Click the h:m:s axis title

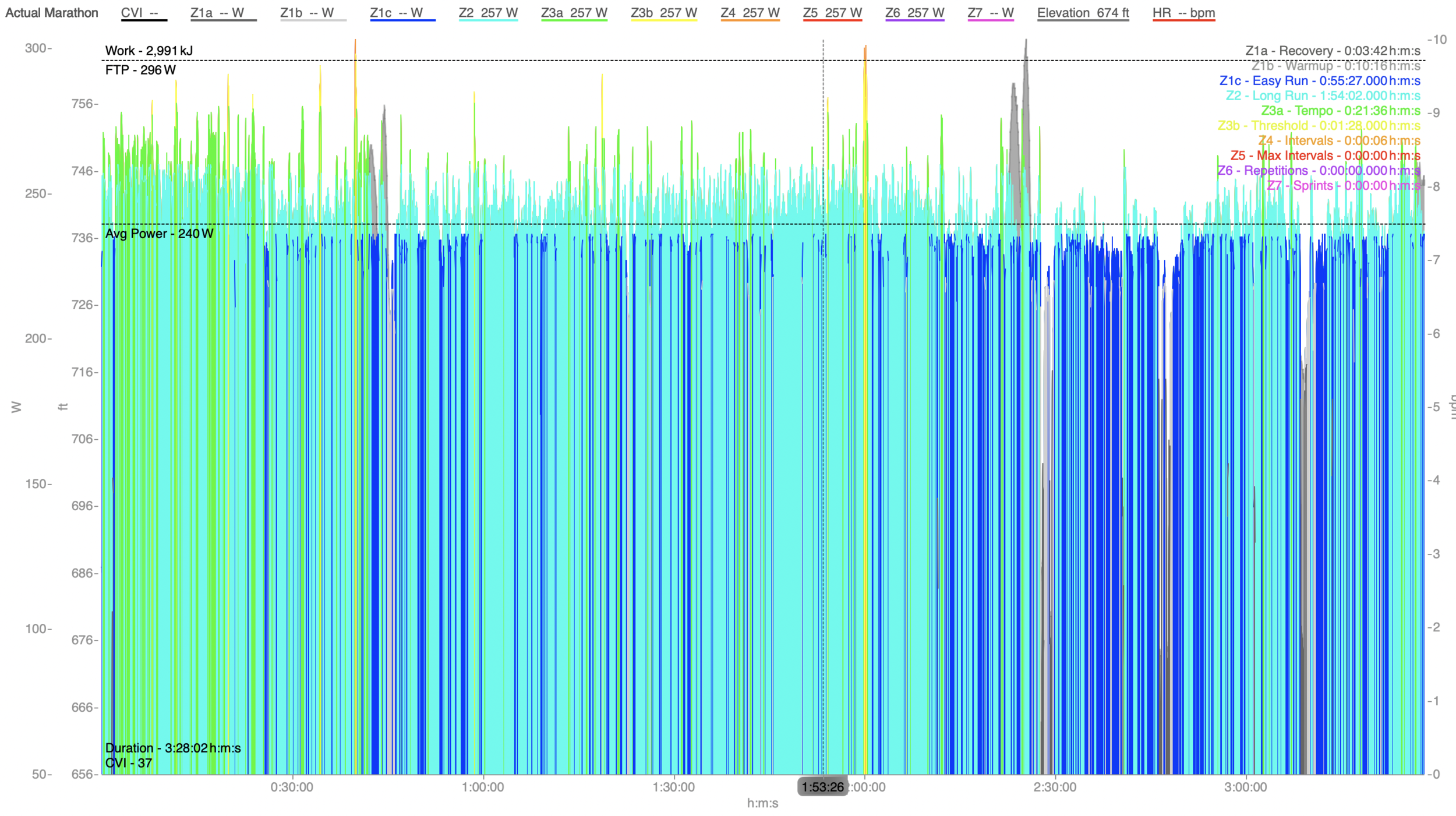(x=762, y=803)
